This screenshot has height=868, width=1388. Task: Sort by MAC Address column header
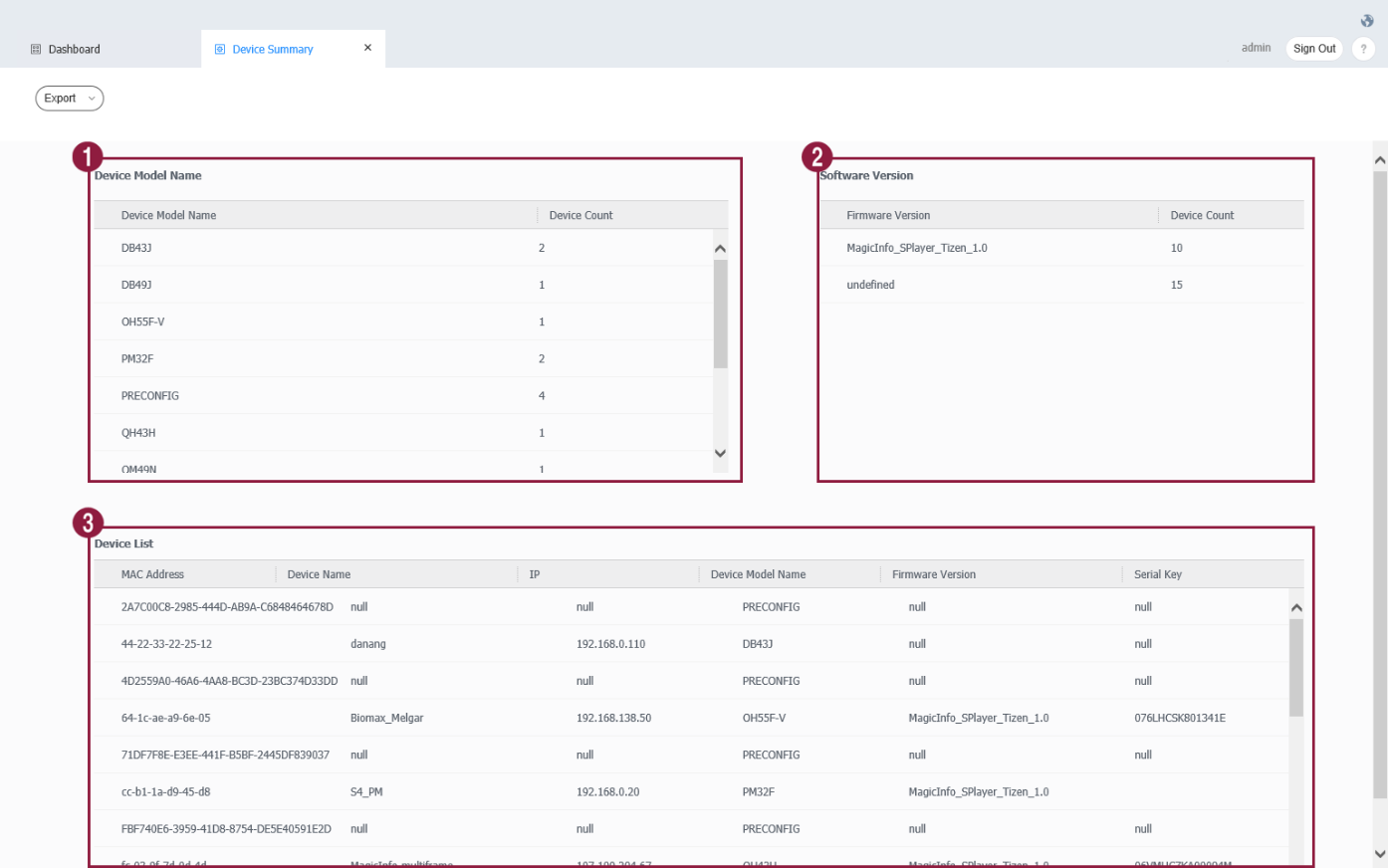coord(153,574)
